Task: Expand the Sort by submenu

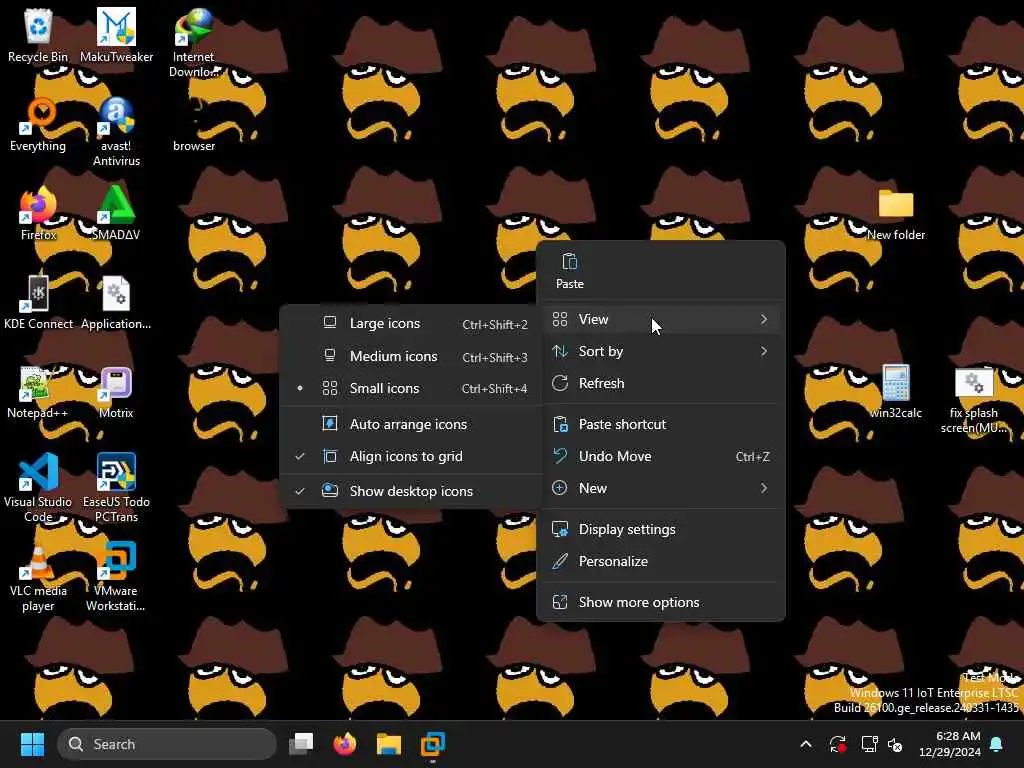Action: [x=661, y=351]
